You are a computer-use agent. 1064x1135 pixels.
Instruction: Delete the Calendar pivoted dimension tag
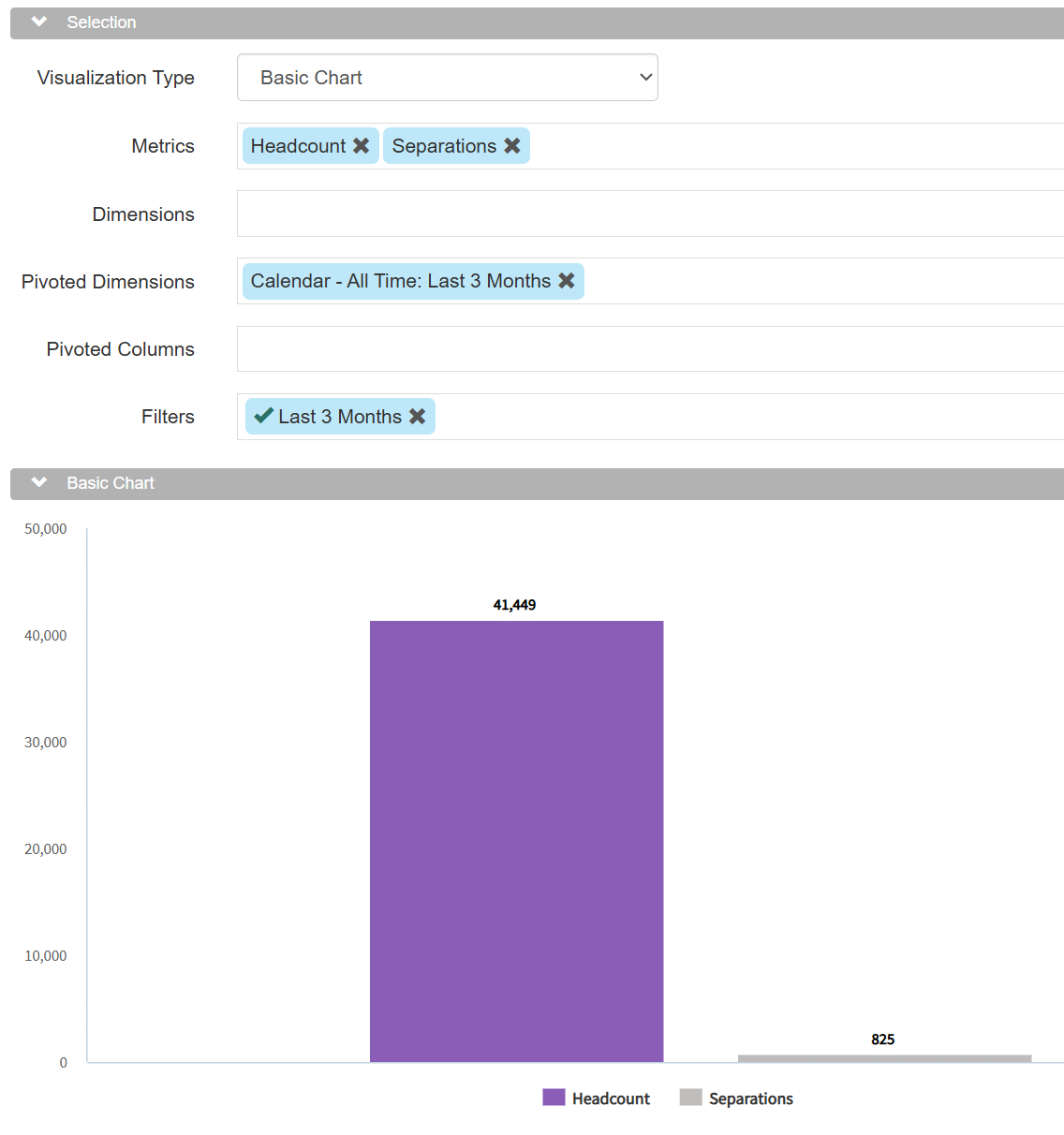point(567,281)
